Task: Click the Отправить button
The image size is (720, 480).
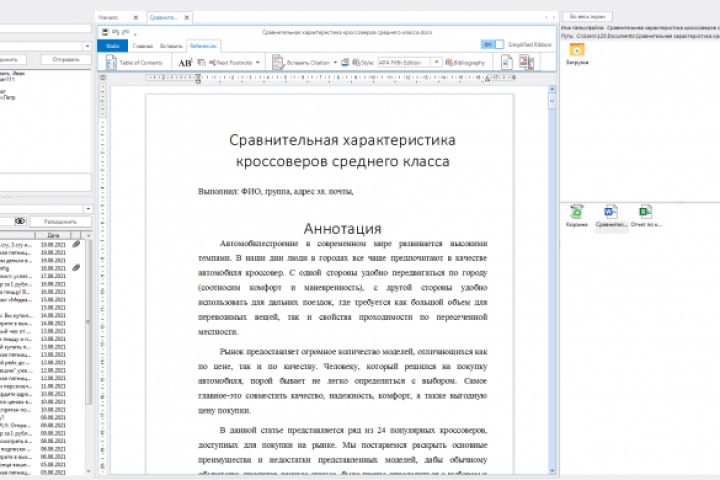Action: (x=66, y=60)
